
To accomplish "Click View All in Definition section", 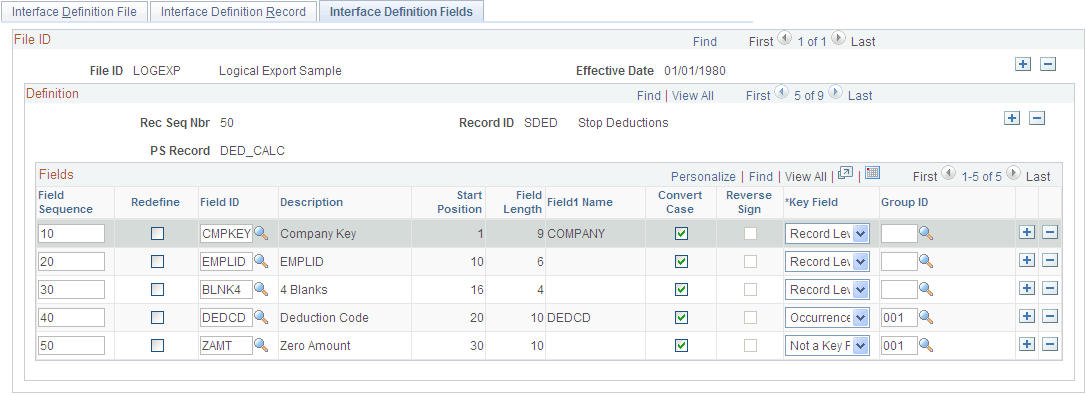I will pyautogui.click(x=693, y=96).
